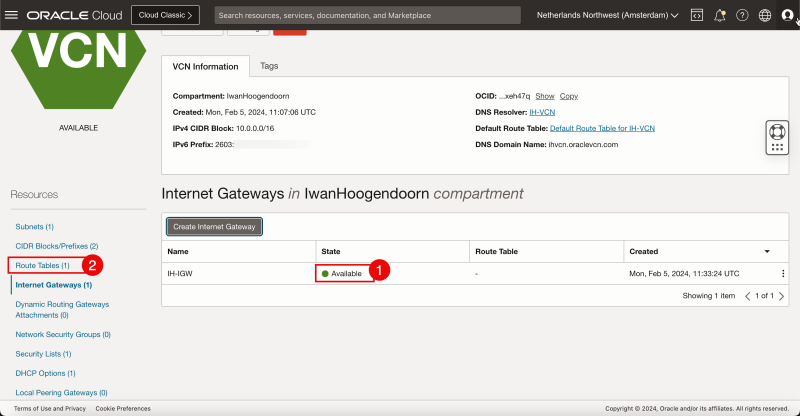Sort by Created column arrow
This screenshot has height=416, width=800.
pyautogui.click(x=767, y=251)
